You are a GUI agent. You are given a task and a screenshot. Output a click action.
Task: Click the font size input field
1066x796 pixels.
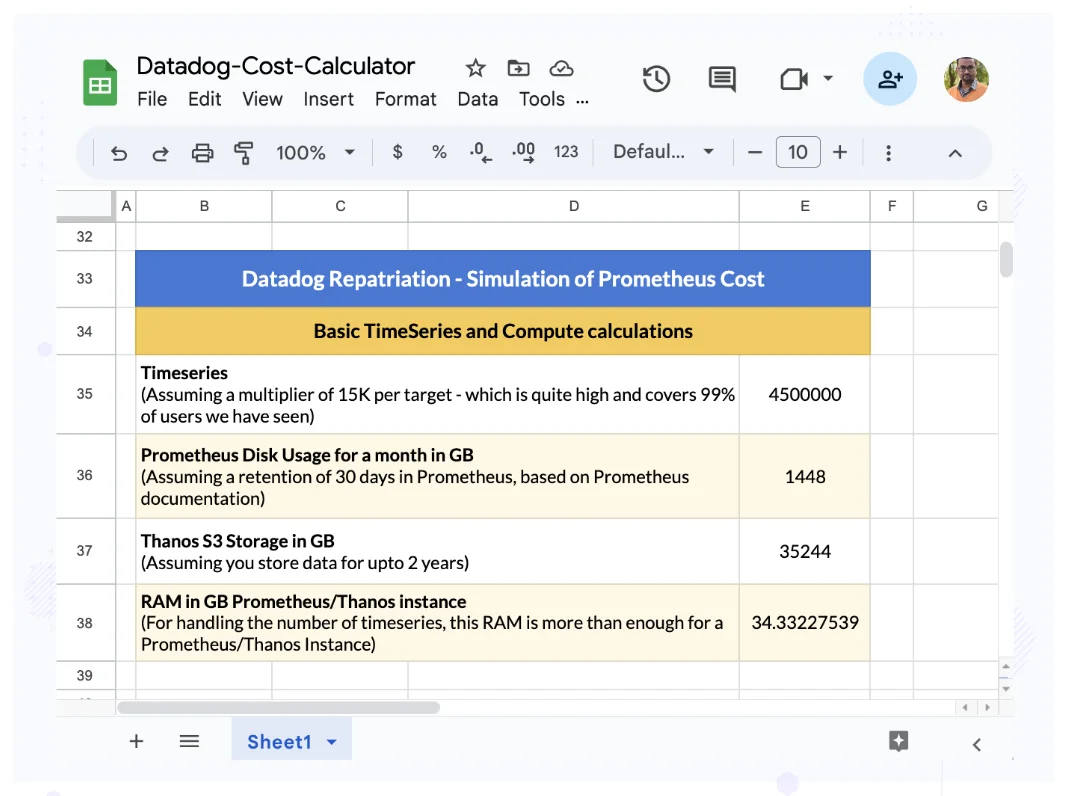[797, 152]
